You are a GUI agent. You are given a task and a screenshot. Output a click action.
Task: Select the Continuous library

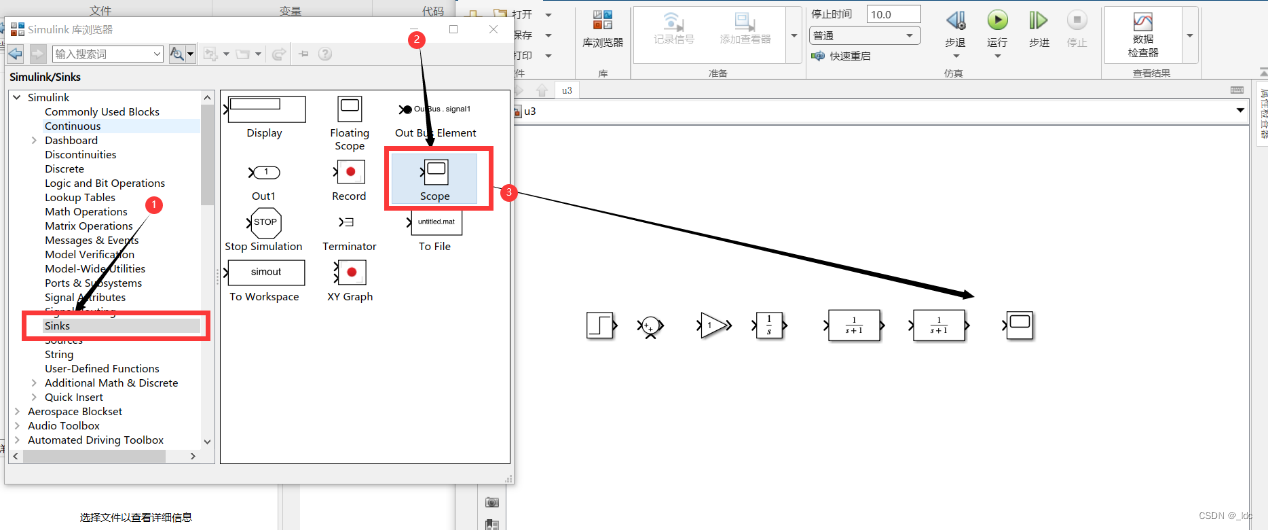pos(72,126)
